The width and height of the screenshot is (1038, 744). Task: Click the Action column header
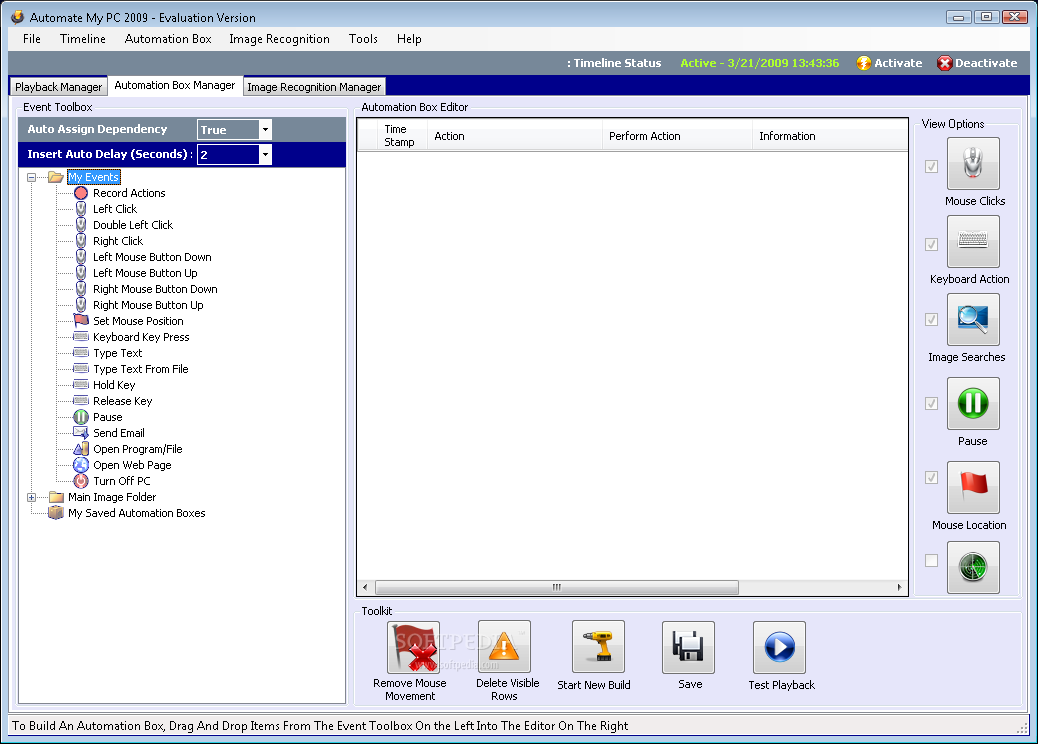(514, 136)
